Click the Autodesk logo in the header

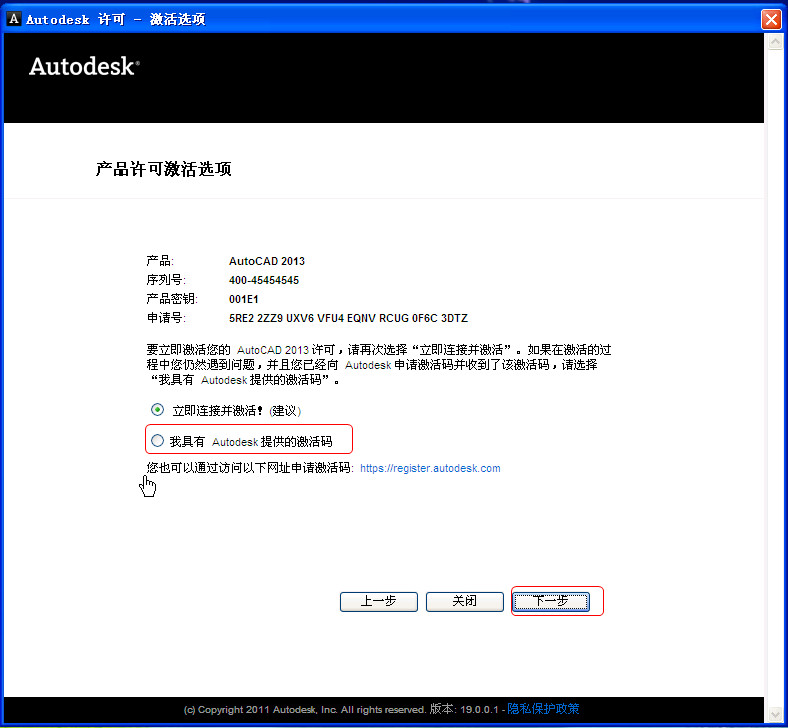pos(84,66)
